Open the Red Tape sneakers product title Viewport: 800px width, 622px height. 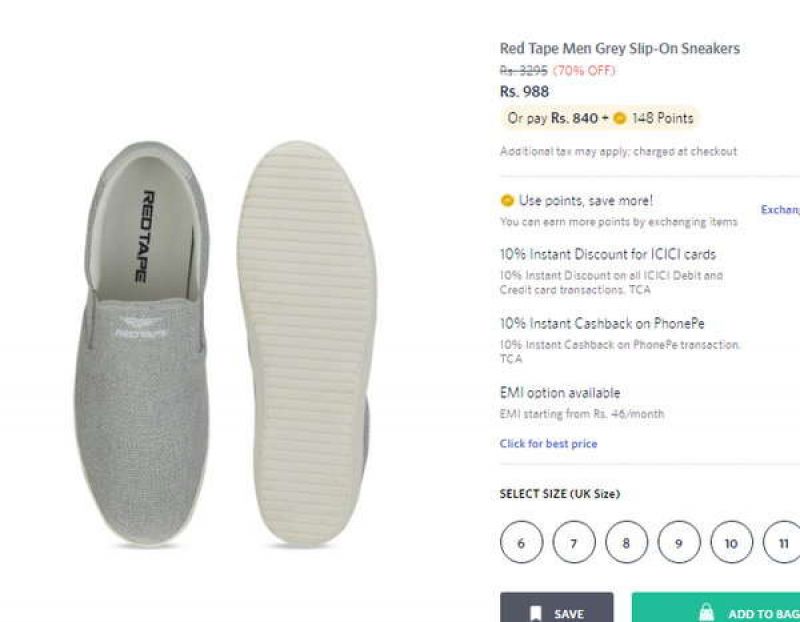[620, 48]
